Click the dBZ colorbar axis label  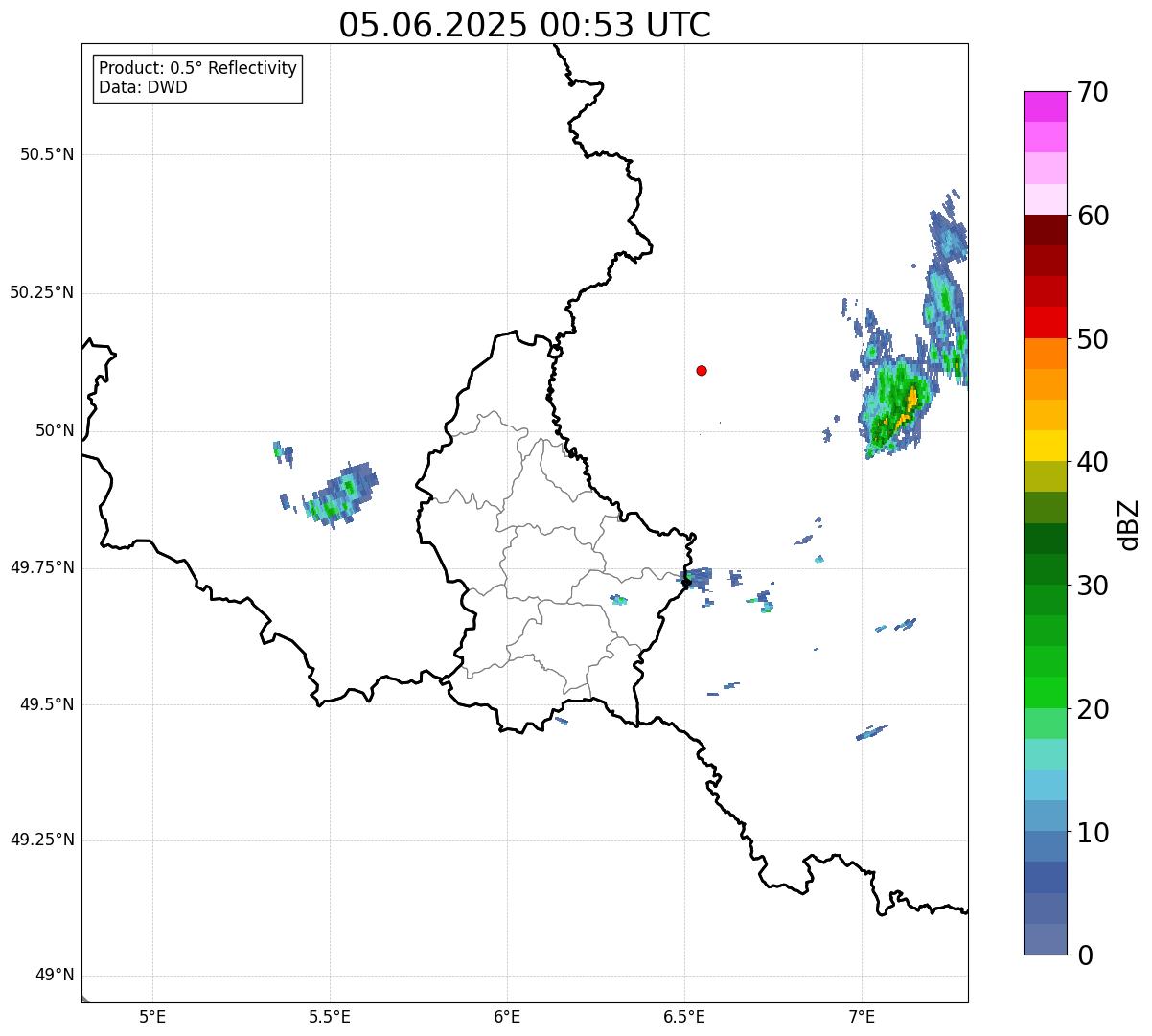(x=1129, y=524)
